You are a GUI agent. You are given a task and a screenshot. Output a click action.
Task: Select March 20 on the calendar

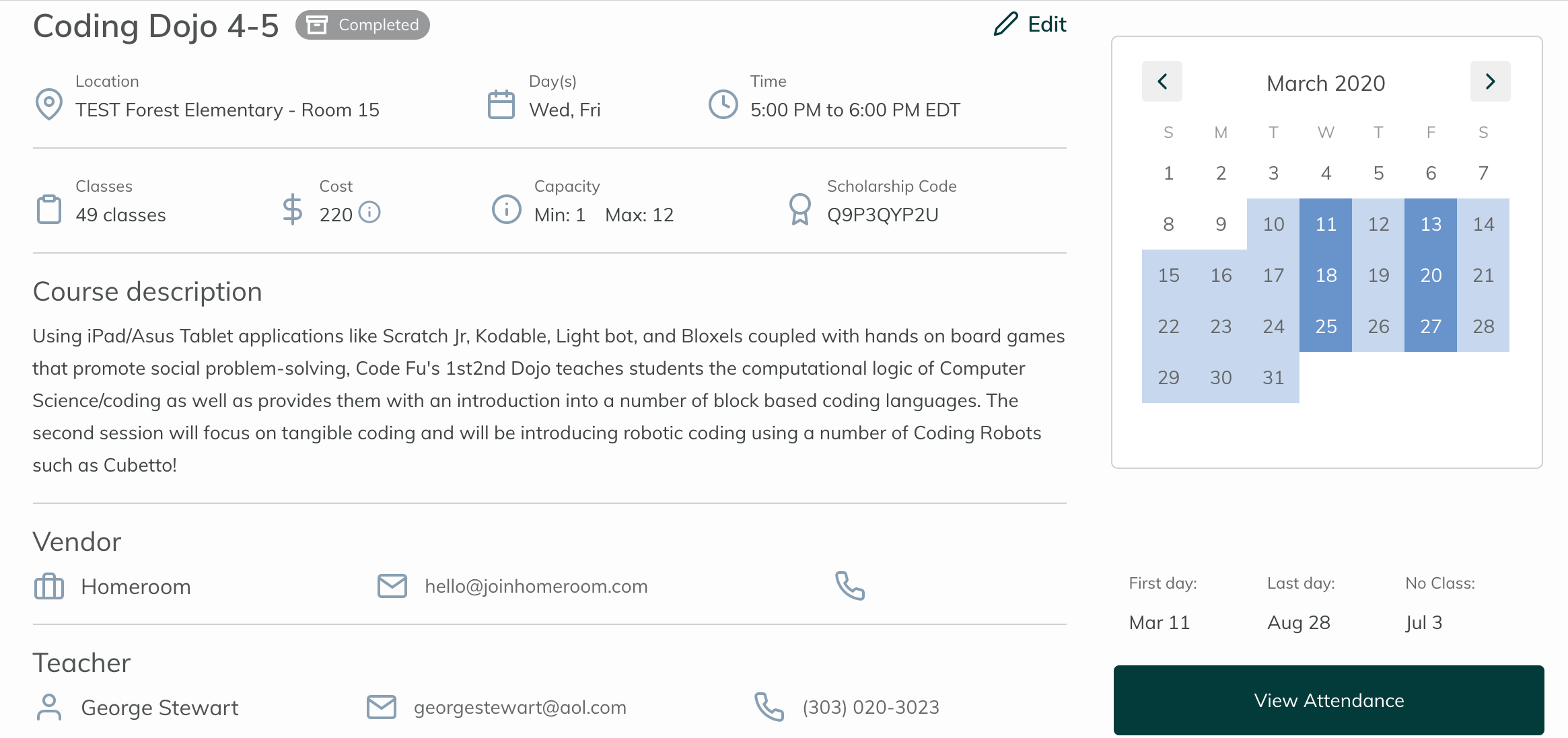coord(1431,275)
